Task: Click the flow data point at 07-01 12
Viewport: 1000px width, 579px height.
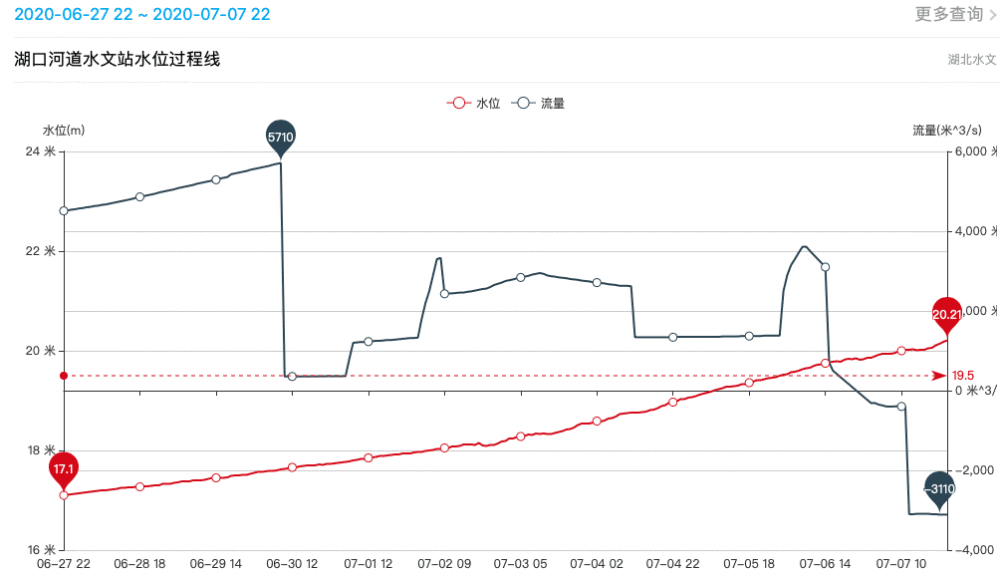Action: [368, 342]
